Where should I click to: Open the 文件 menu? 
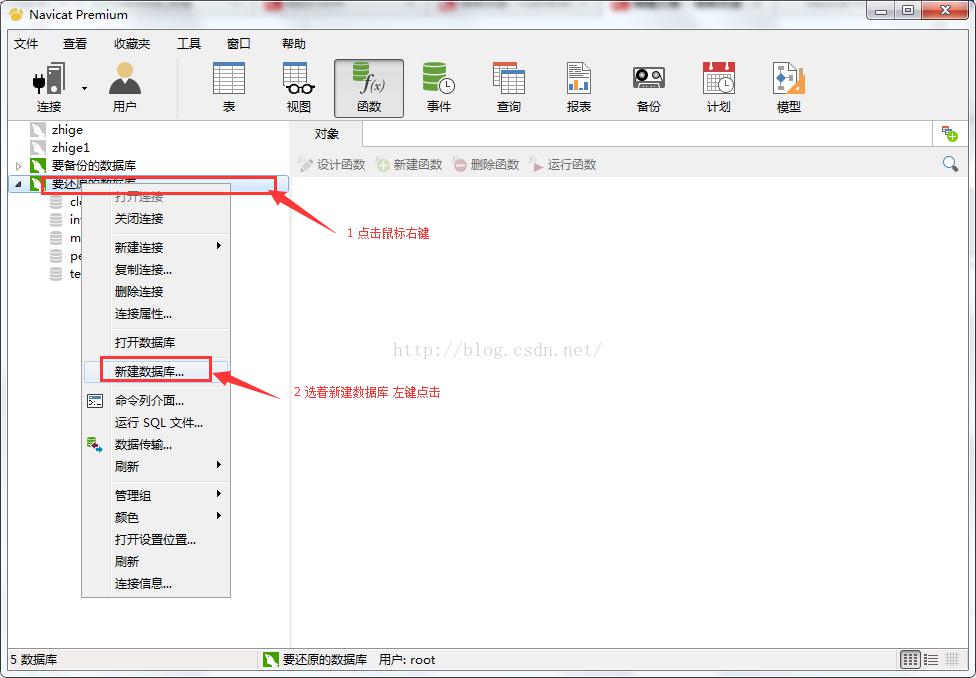point(26,44)
